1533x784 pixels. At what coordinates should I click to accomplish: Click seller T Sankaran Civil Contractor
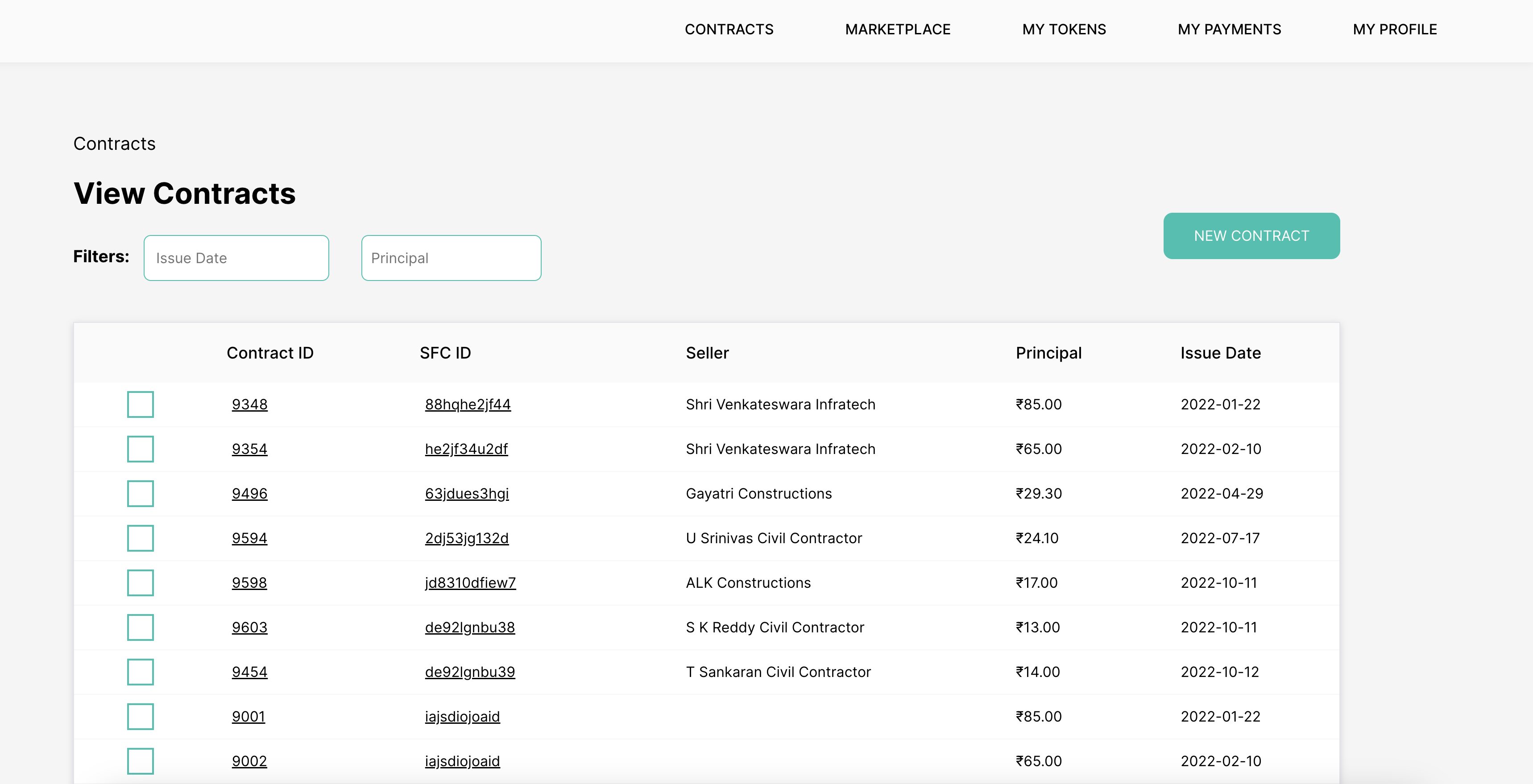click(x=778, y=672)
